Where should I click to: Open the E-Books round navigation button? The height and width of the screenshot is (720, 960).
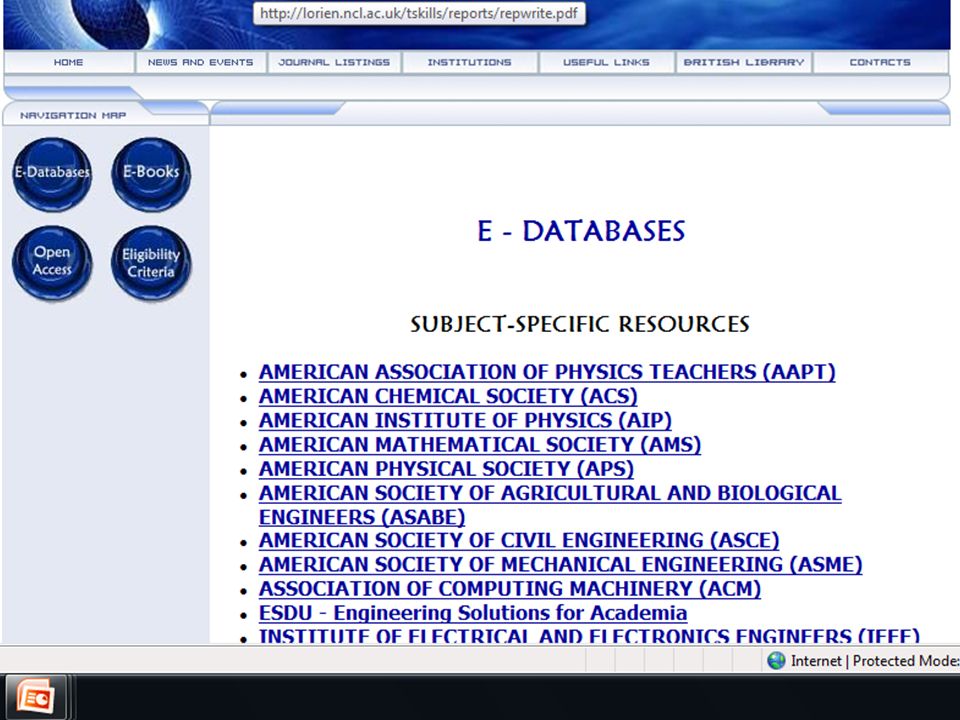[151, 174]
